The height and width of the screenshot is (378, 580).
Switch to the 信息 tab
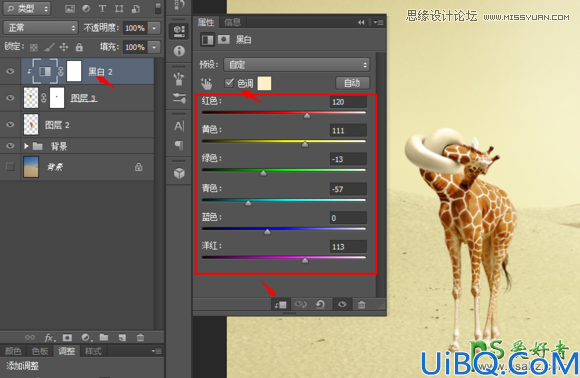click(x=232, y=22)
